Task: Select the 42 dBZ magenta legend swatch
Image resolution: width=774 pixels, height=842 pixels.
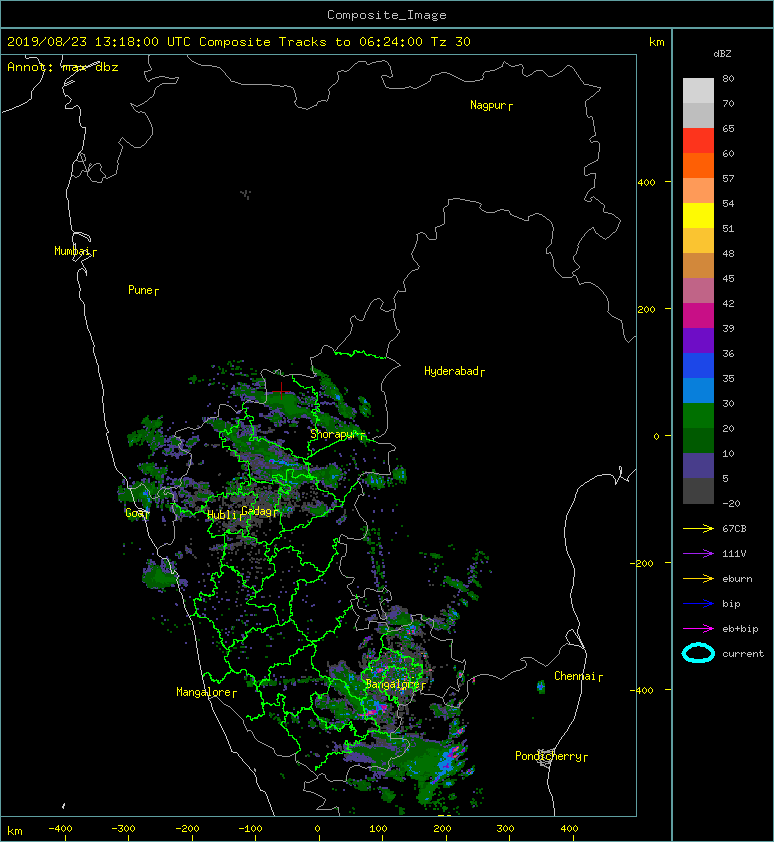Action: point(698,315)
